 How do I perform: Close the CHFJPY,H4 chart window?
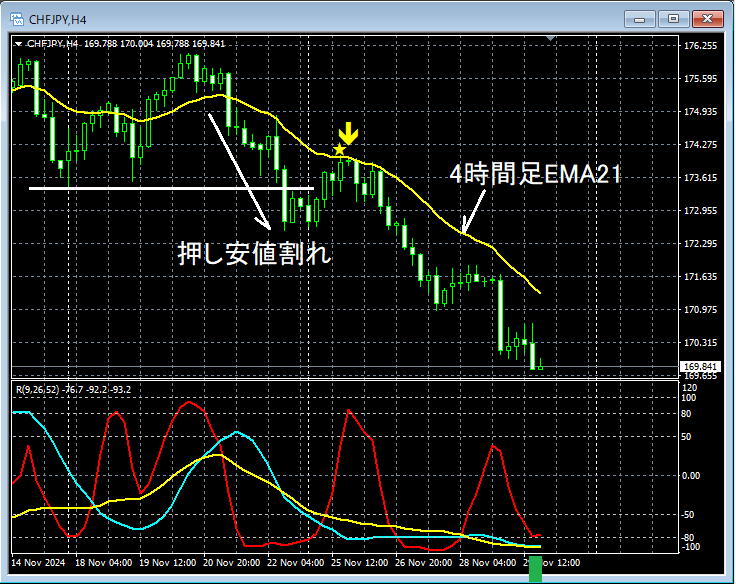click(x=707, y=19)
